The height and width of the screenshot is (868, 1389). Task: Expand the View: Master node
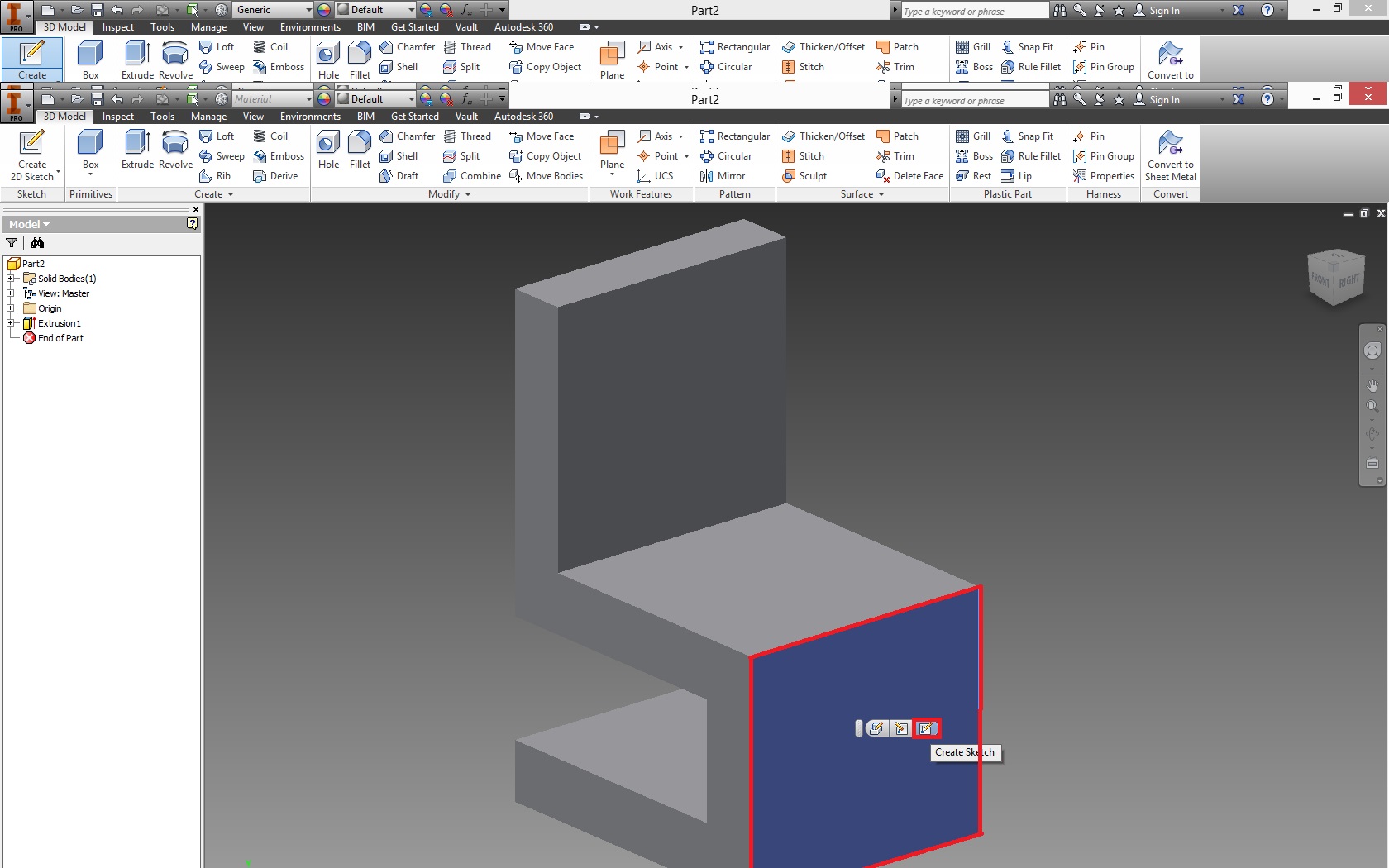click(11, 293)
